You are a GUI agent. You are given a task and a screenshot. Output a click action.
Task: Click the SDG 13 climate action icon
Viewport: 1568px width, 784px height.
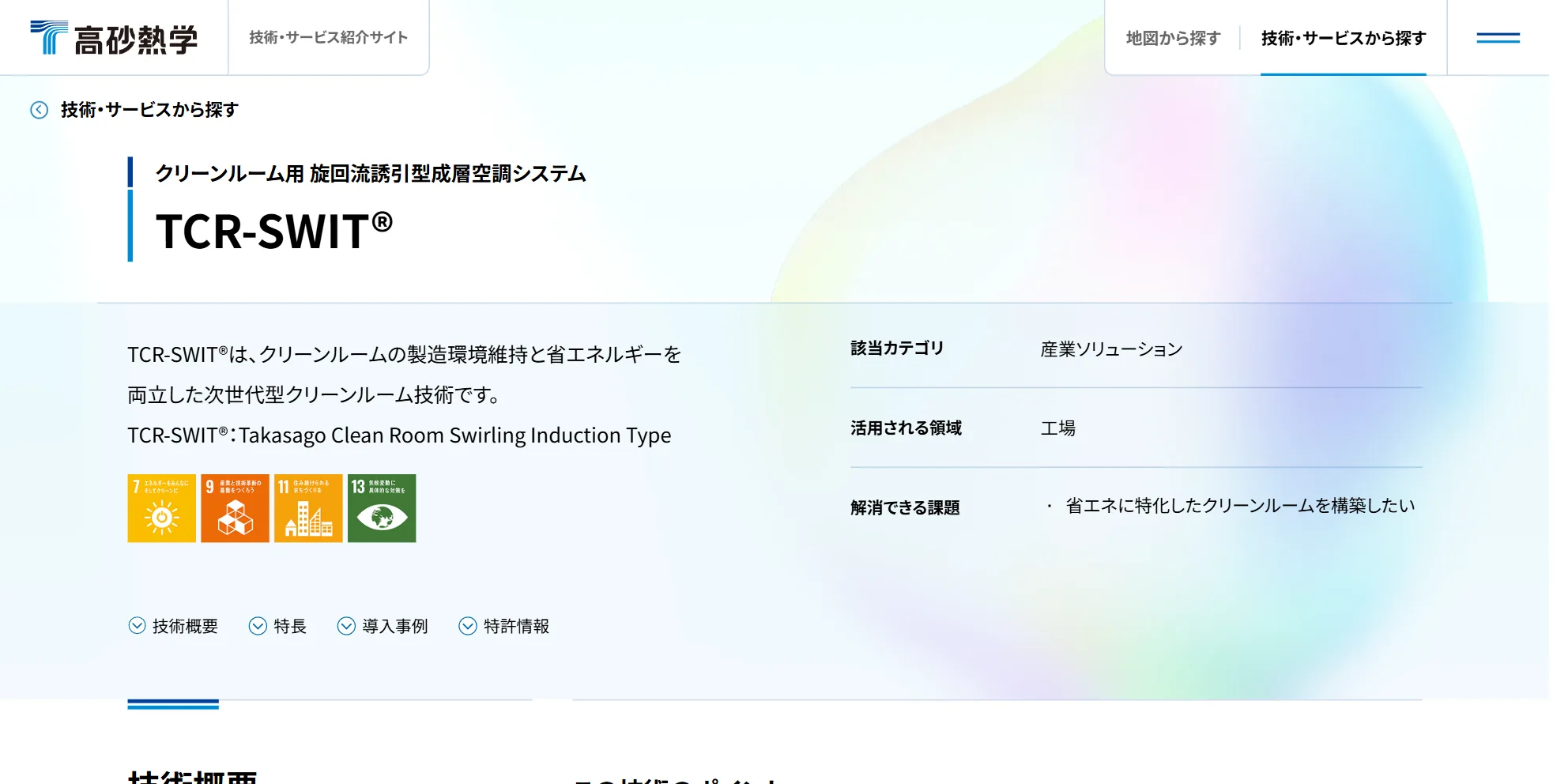[x=382, y=508]
